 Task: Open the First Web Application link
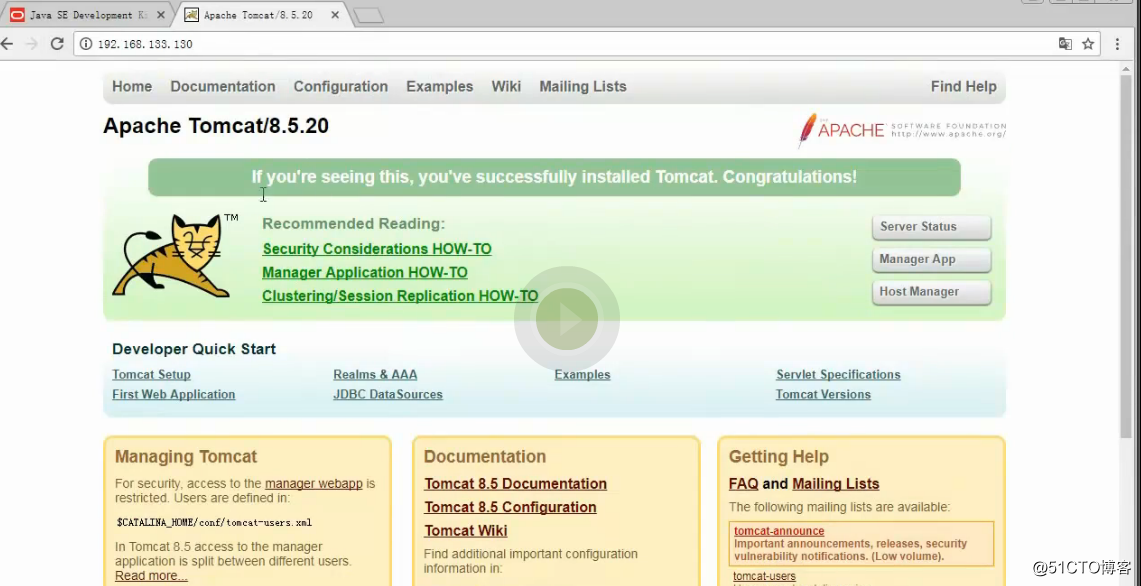[173, 395]
